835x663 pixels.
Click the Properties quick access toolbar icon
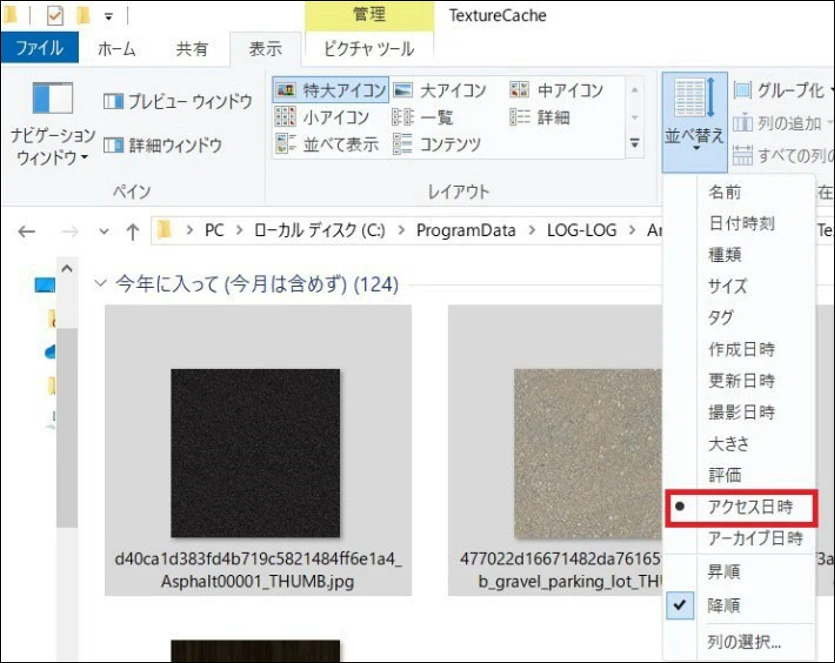tap(55, 15)
